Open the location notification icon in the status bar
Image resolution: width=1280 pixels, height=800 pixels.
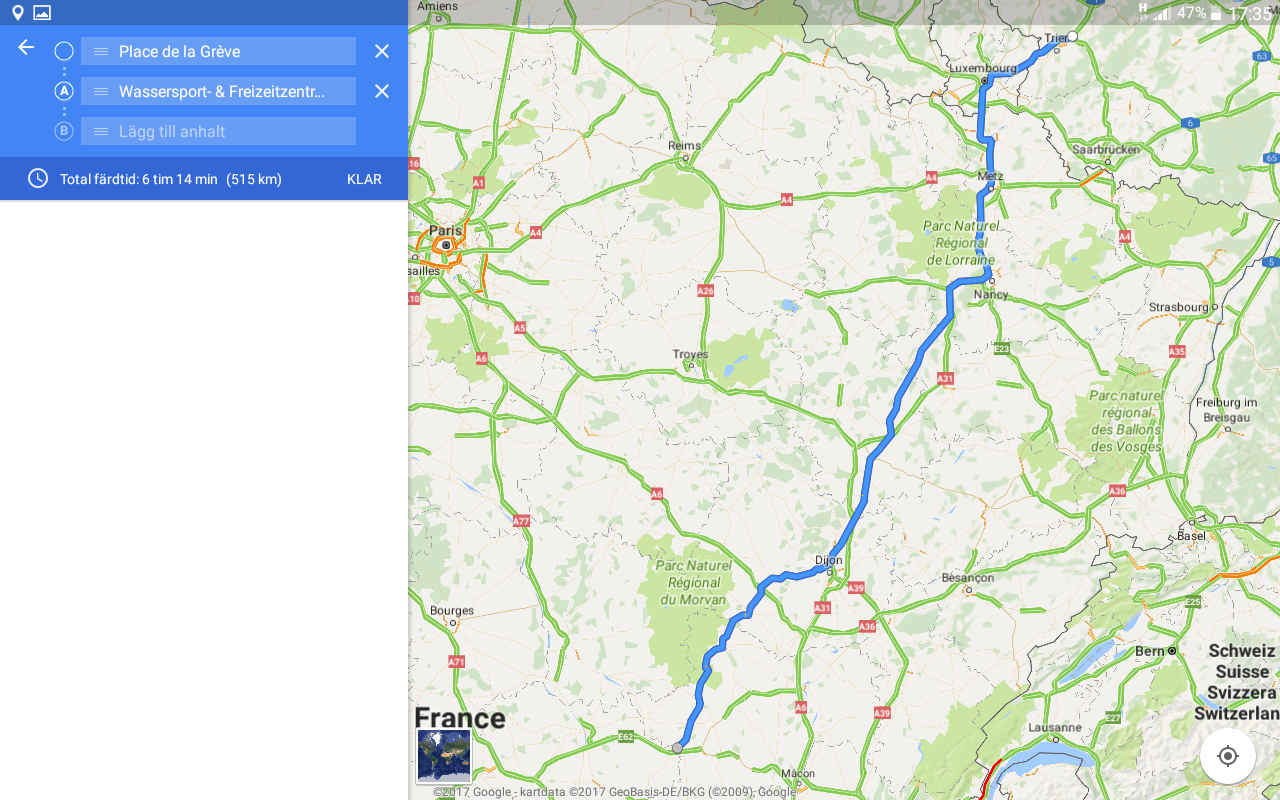[17, 12]
